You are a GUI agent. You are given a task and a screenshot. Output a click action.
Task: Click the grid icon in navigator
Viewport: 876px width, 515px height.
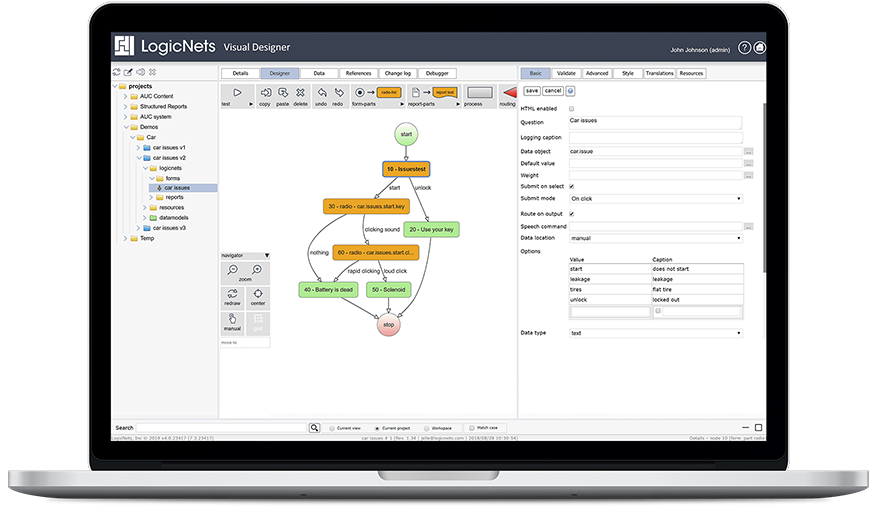coord(258,318)
